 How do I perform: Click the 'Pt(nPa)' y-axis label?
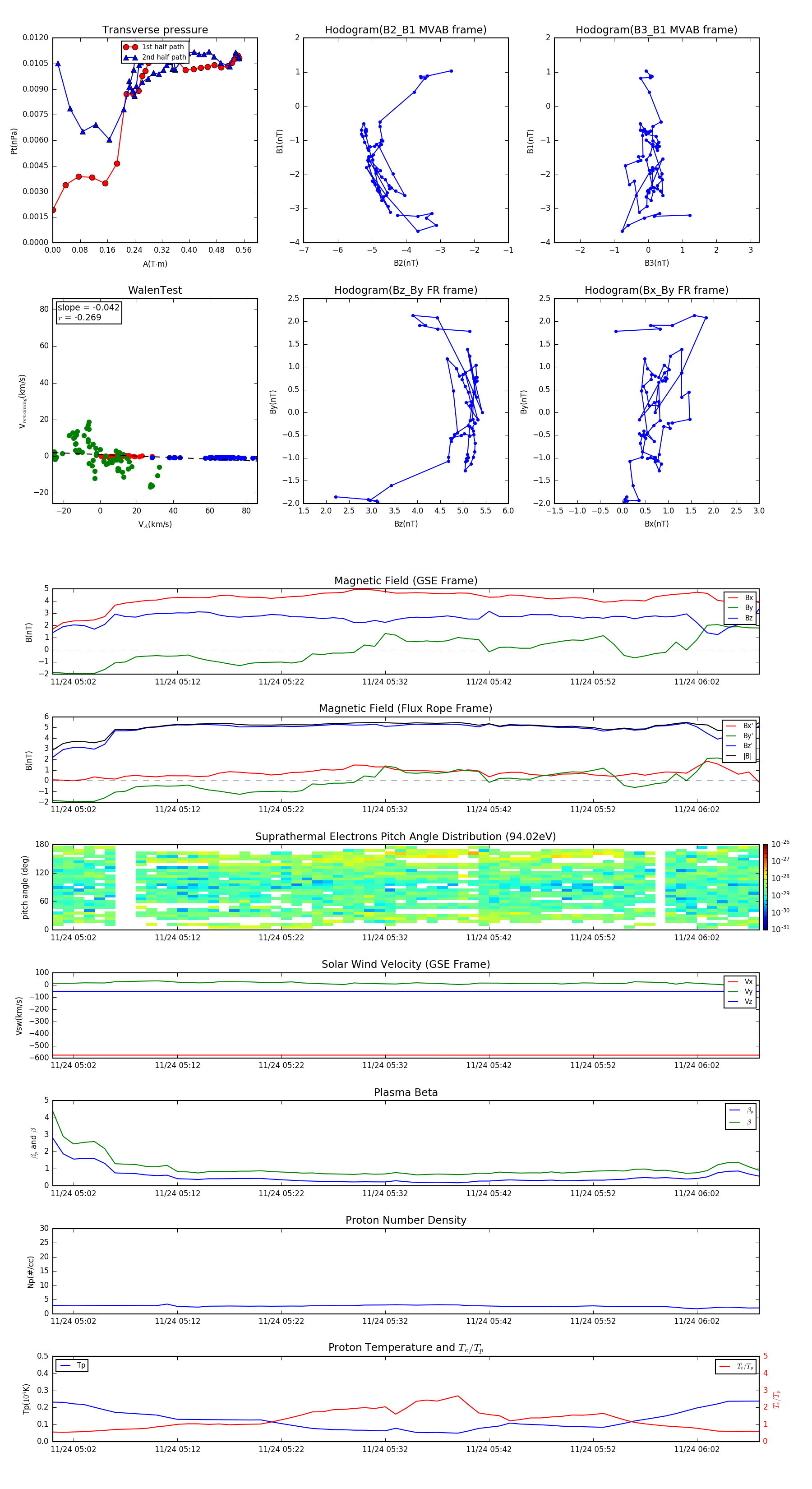pos(14,140)
